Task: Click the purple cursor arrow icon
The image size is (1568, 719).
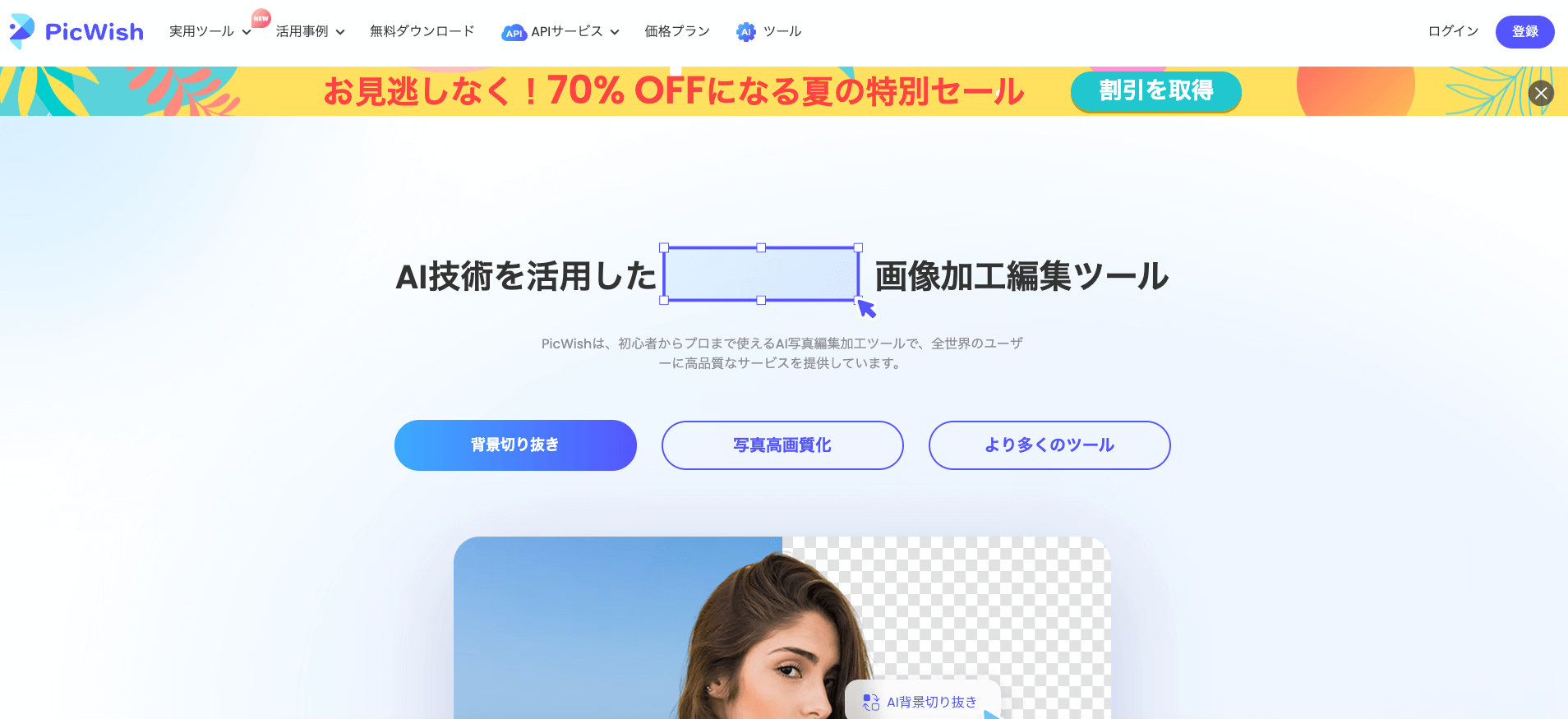Action: tap(866, 308)
